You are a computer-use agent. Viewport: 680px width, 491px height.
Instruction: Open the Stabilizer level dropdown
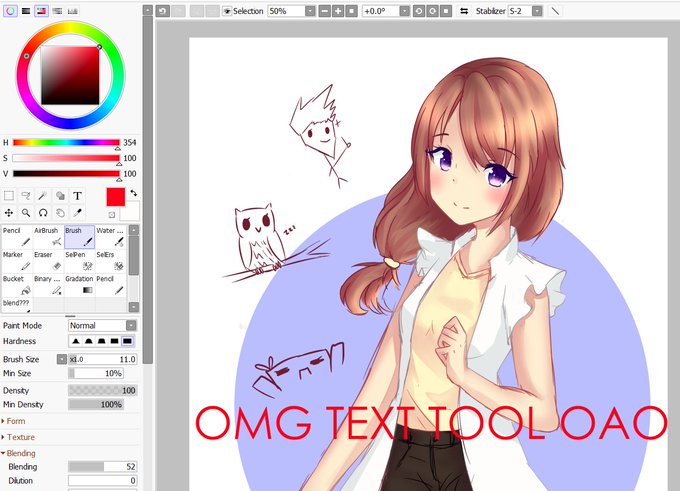pyautogui.click(x=537, y=11)
